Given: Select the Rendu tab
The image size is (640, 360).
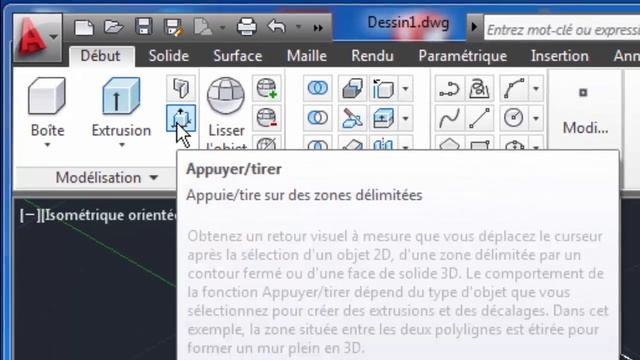Looking at the screenshot, I should point(372,56).
